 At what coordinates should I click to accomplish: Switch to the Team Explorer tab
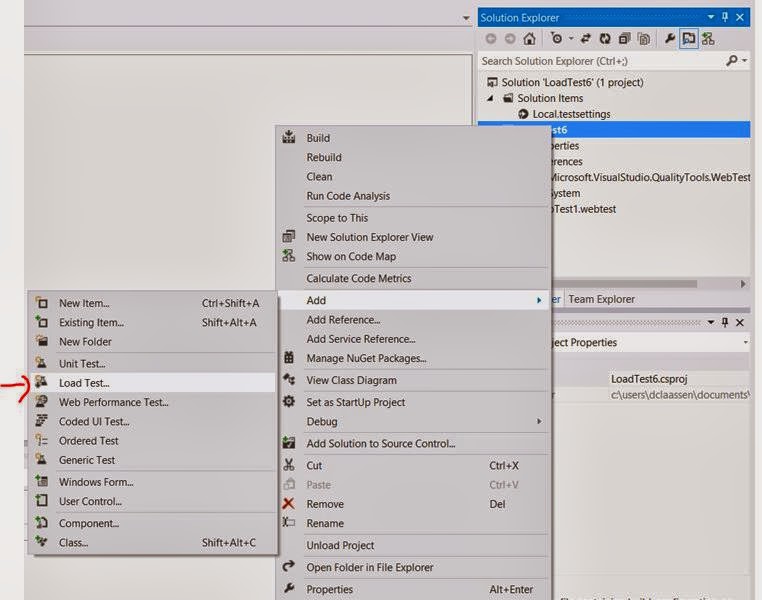pos(602,299)
